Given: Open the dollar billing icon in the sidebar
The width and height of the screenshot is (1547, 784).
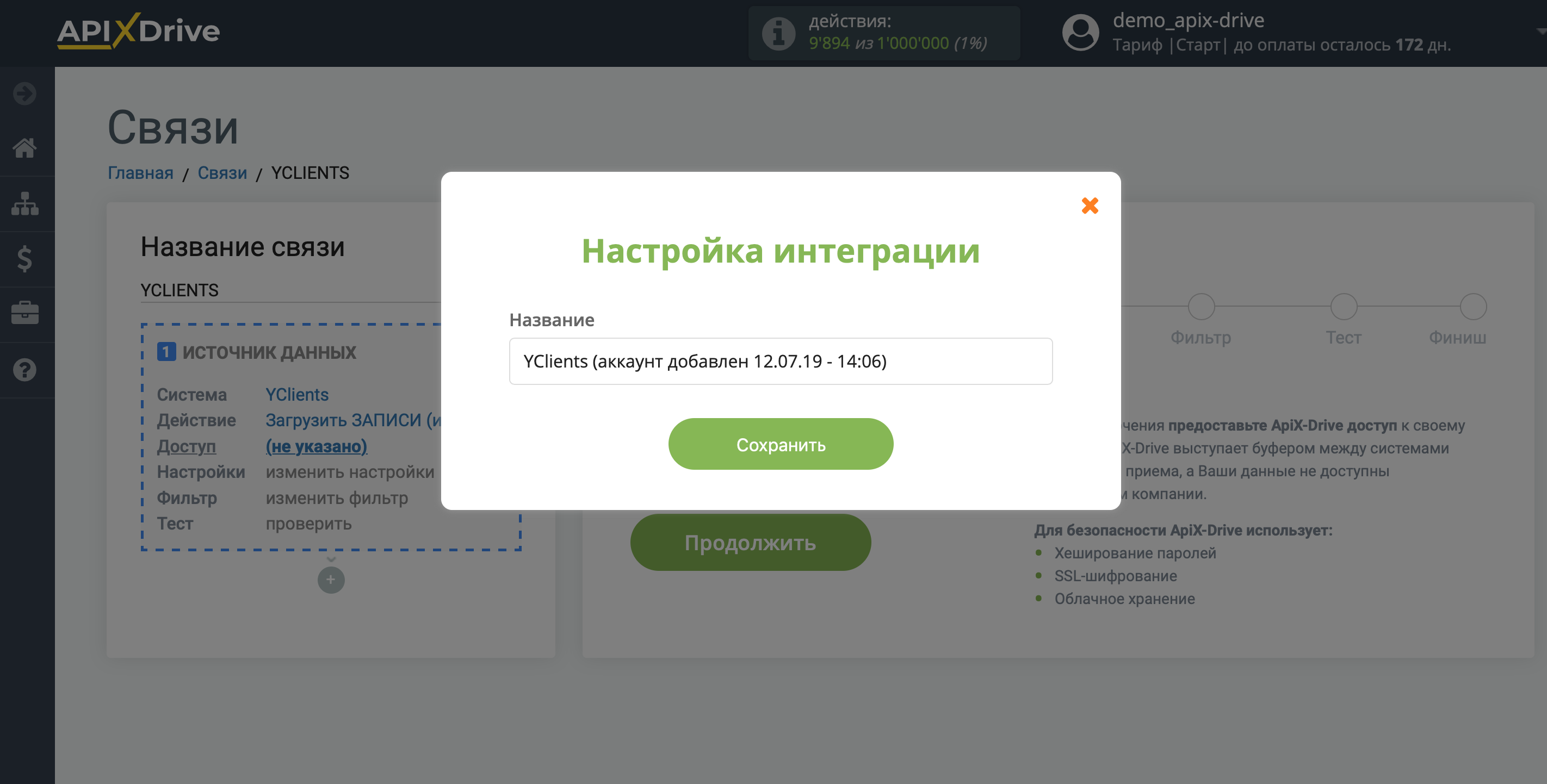Looking at the screenshot, I should [24, 259].
